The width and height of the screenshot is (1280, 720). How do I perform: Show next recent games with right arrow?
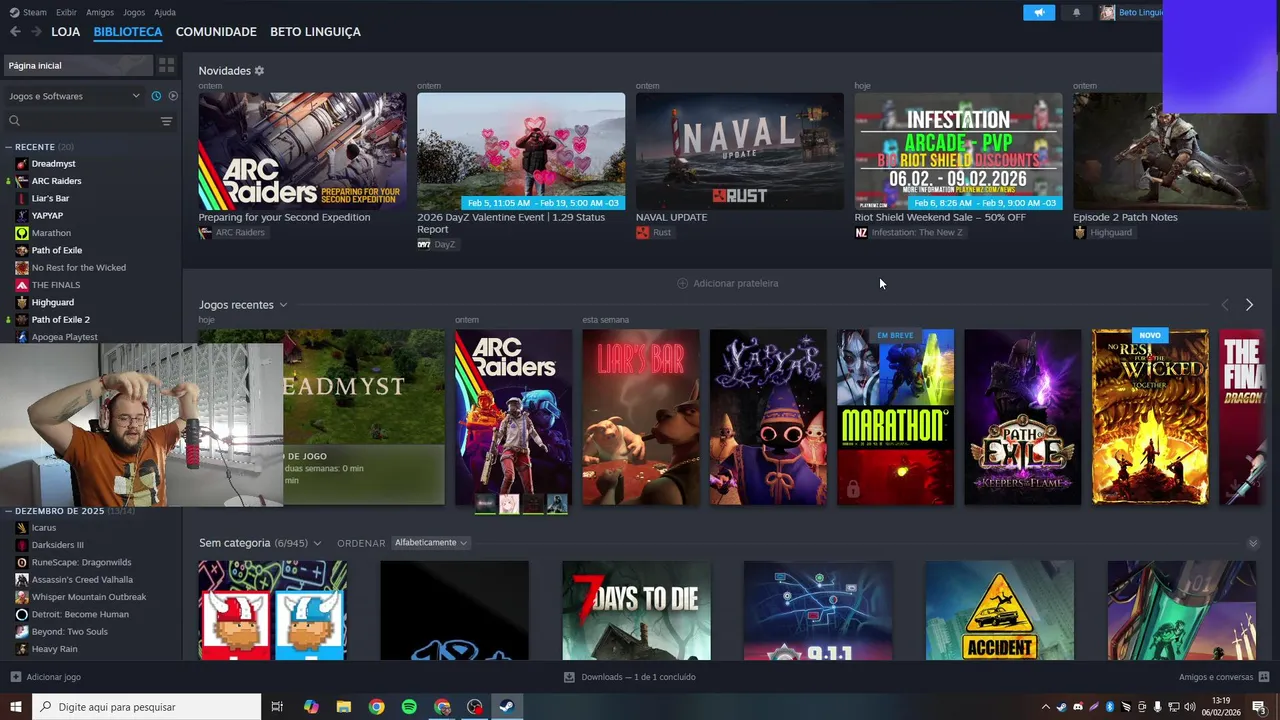[x=1249, y=305]
